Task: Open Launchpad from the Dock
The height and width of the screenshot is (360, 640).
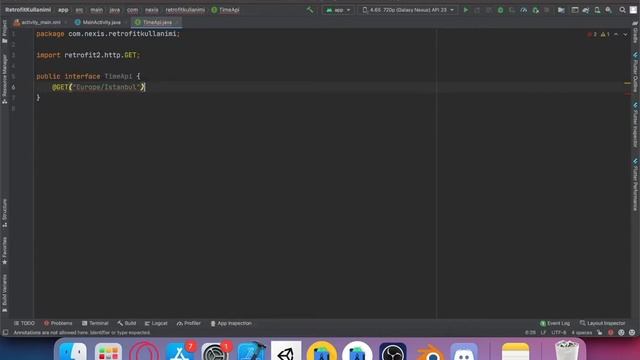Action: coord(108,352)
